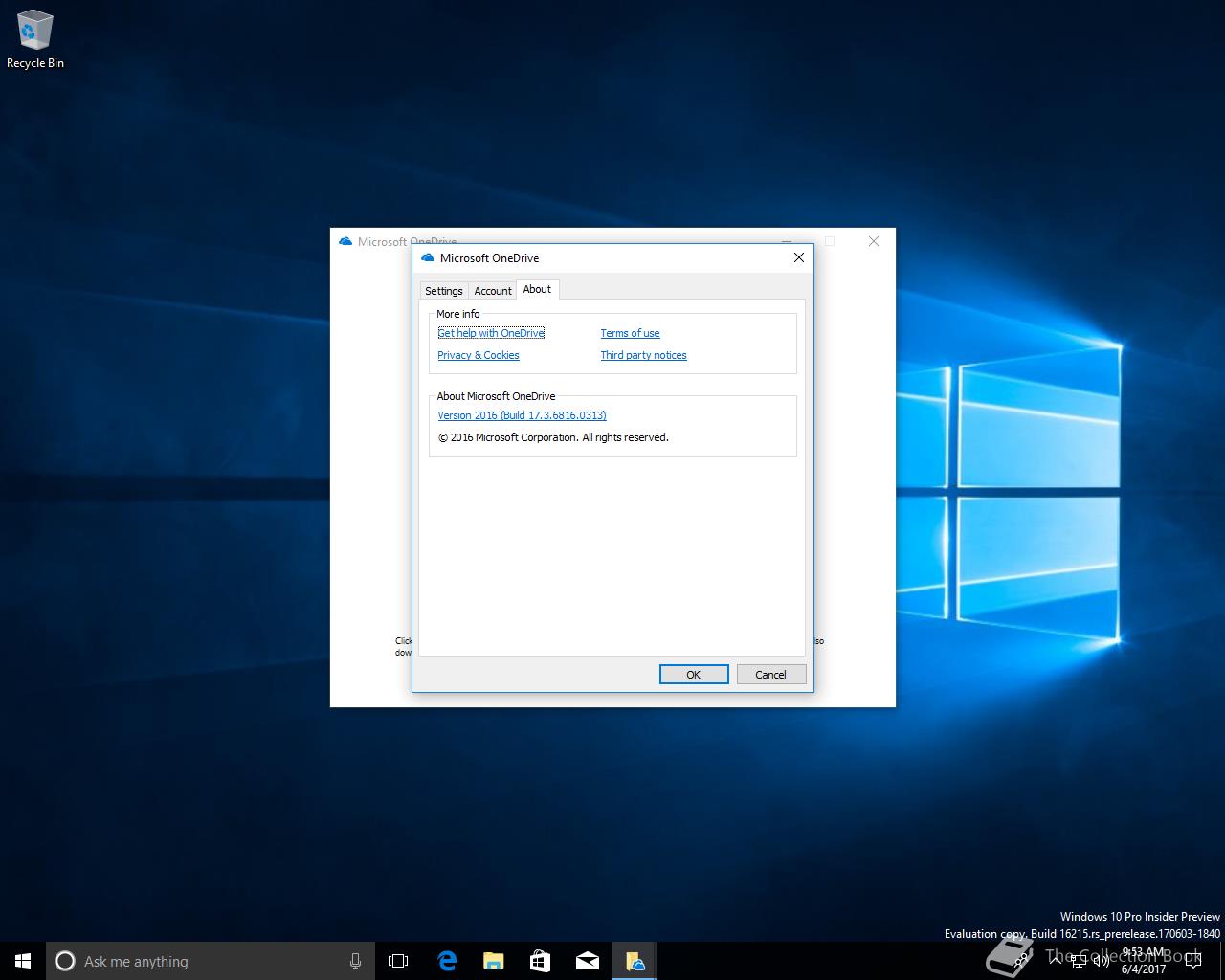Select the OneDrive folder taskbar icon
This screenshot has height=980, width=1225.
635,961
